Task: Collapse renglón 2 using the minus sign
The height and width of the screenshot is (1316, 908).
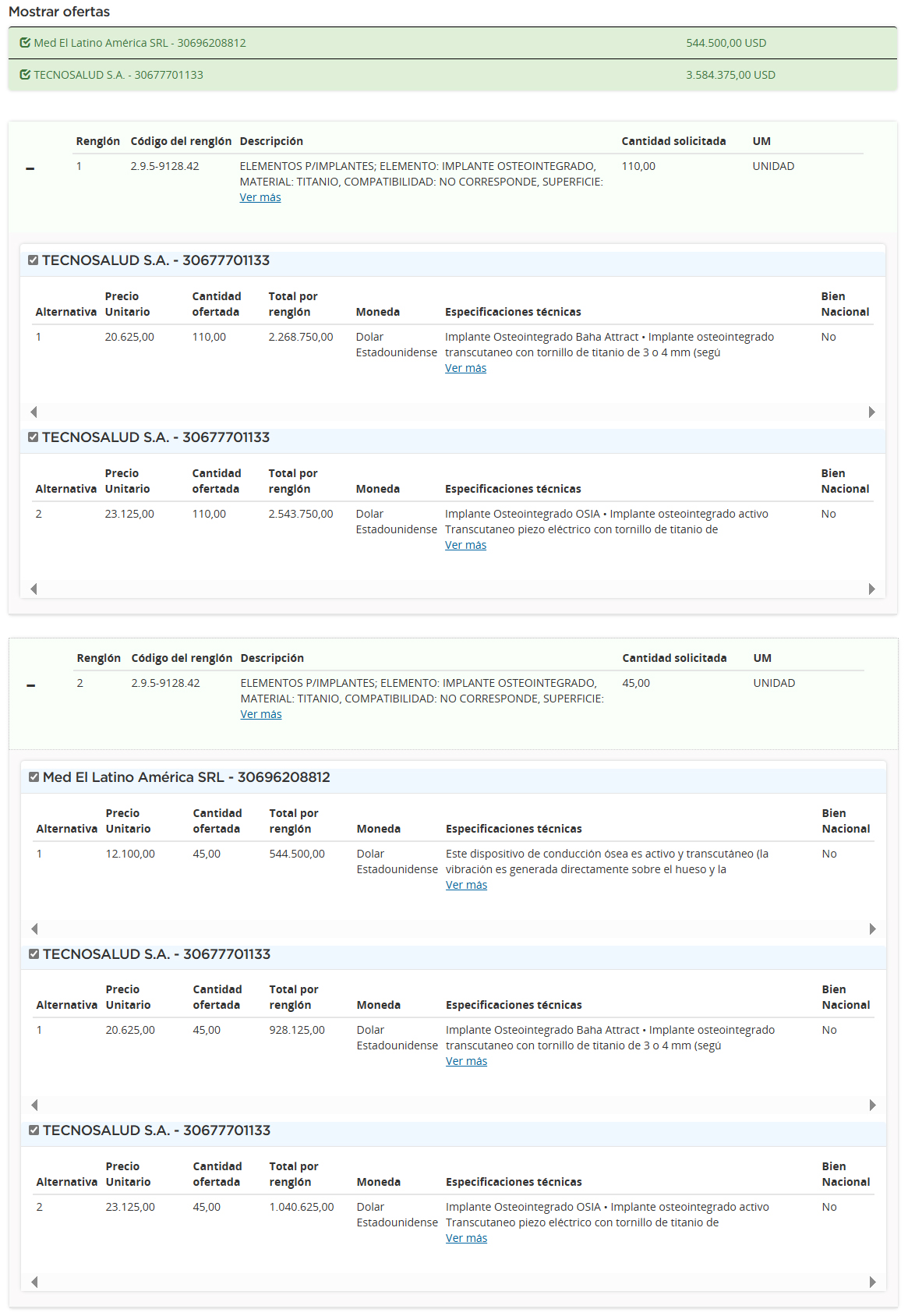Action: 31,685
